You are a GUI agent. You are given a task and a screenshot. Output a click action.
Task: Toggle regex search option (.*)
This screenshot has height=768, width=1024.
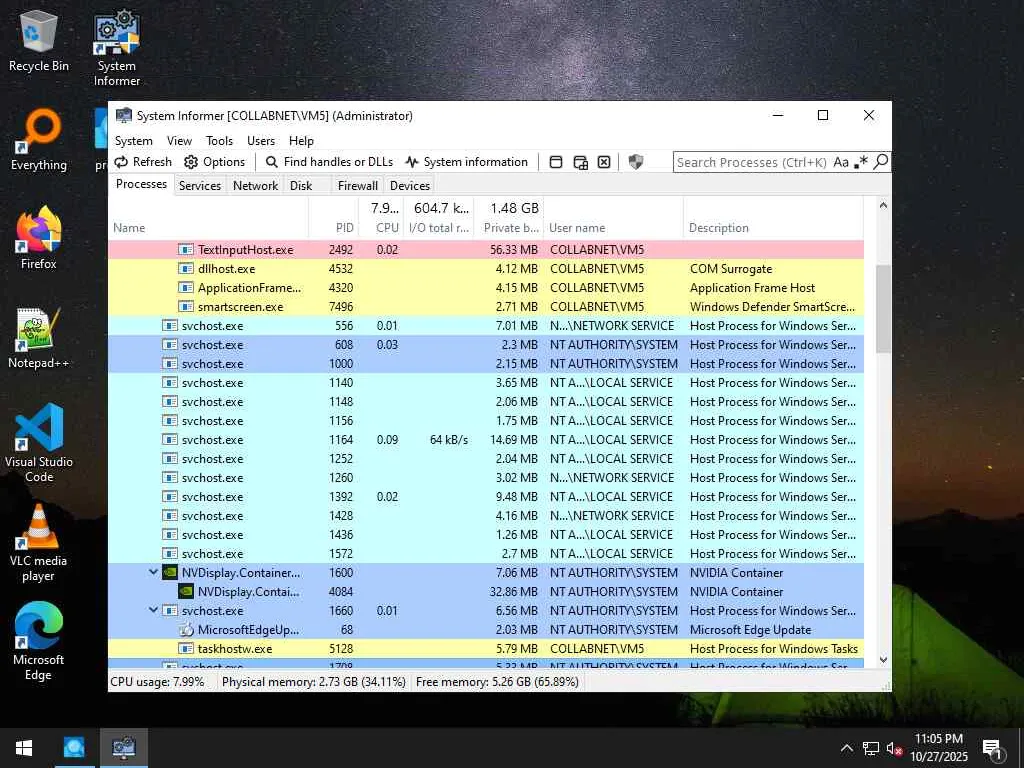[x=861, y=161]
